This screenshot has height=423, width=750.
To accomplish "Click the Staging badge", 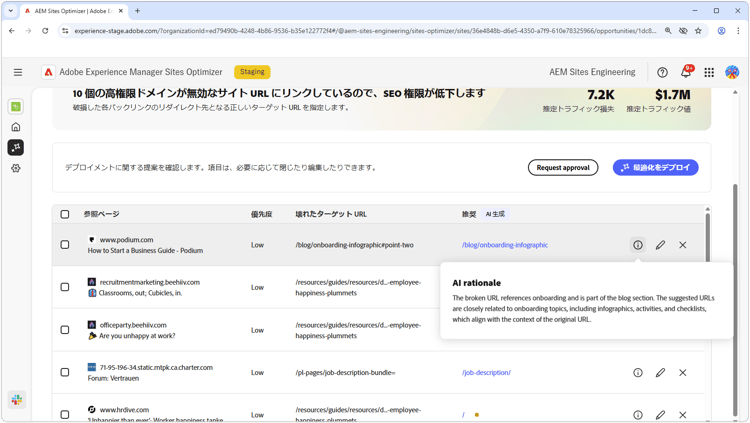I will [x=252, y=72].
